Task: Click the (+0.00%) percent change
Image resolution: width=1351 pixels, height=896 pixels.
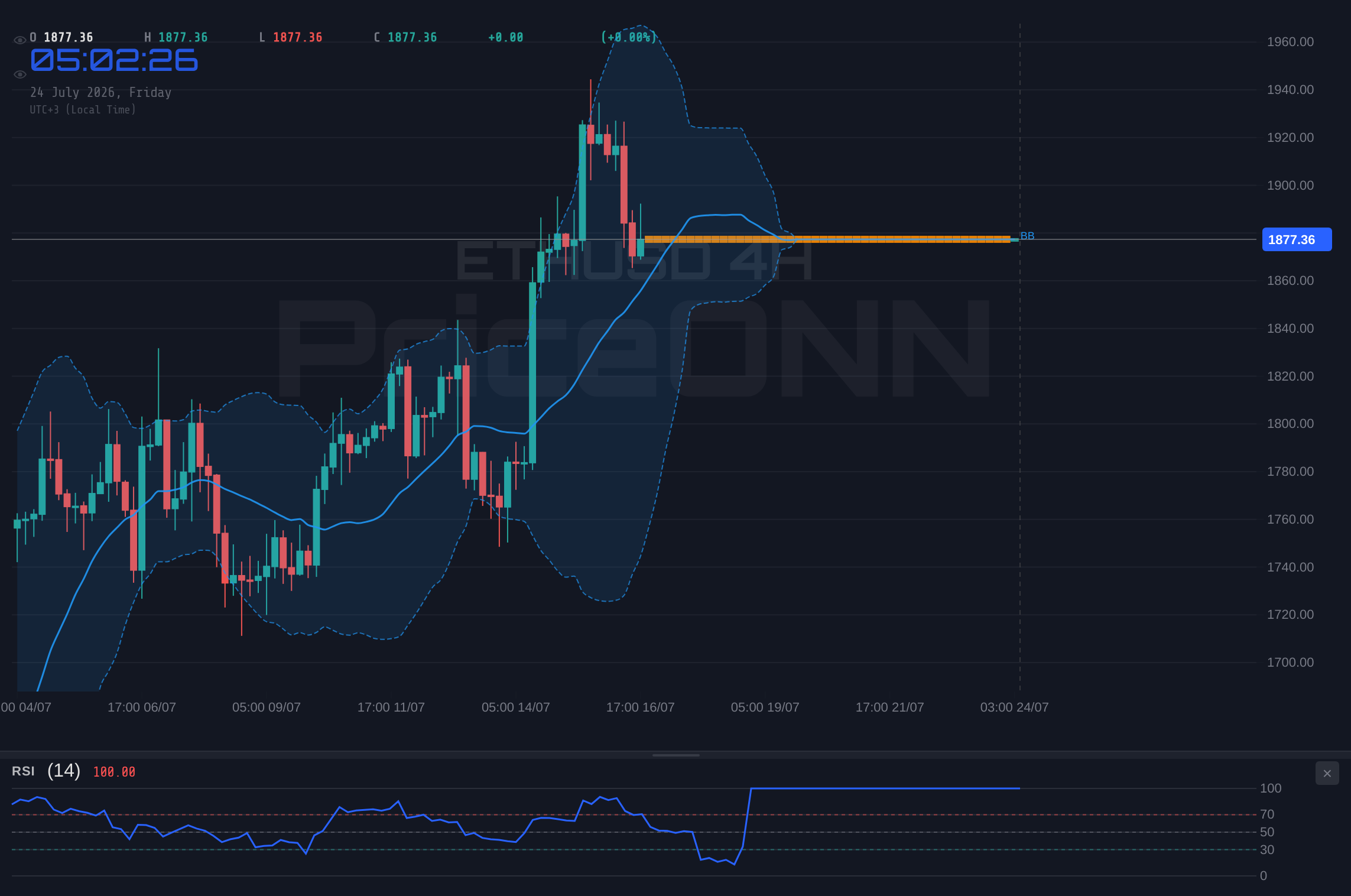Action: tap(629, 37)
